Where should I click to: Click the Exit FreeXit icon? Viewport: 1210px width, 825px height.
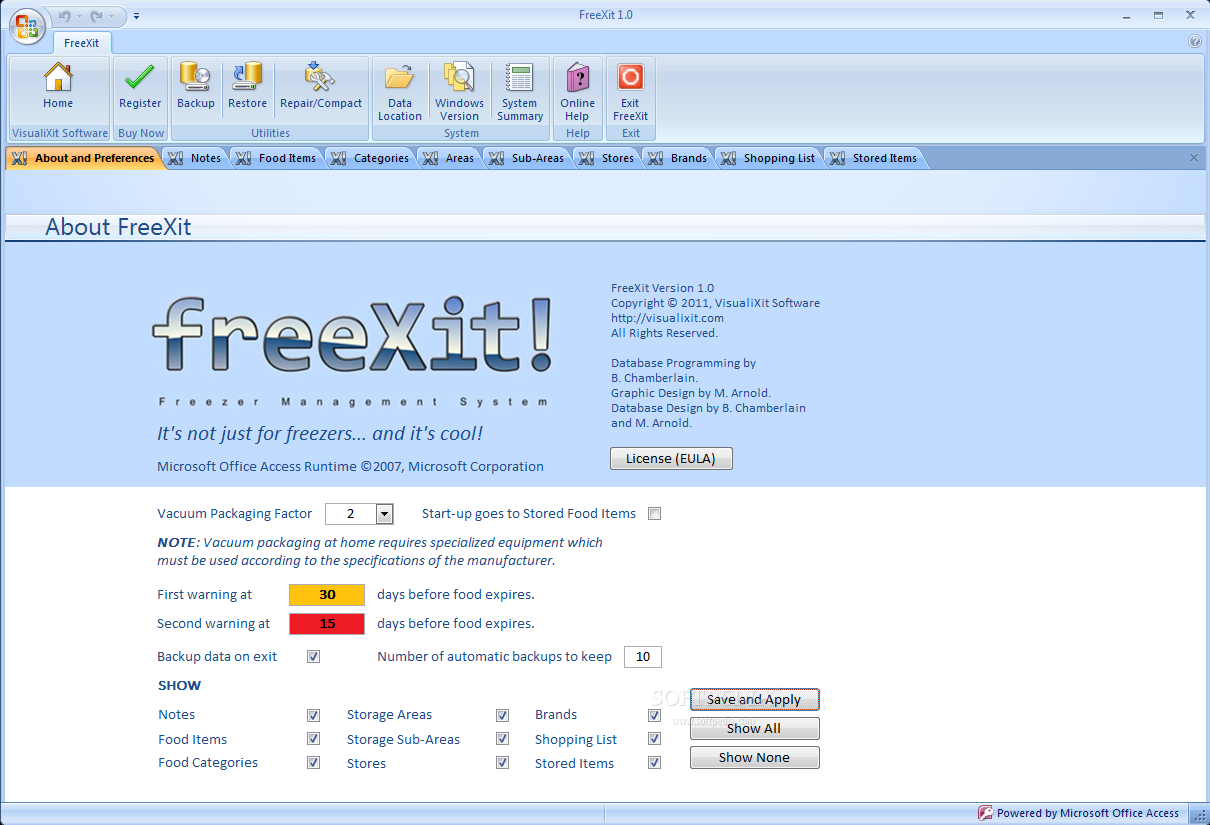coord(630,77)
